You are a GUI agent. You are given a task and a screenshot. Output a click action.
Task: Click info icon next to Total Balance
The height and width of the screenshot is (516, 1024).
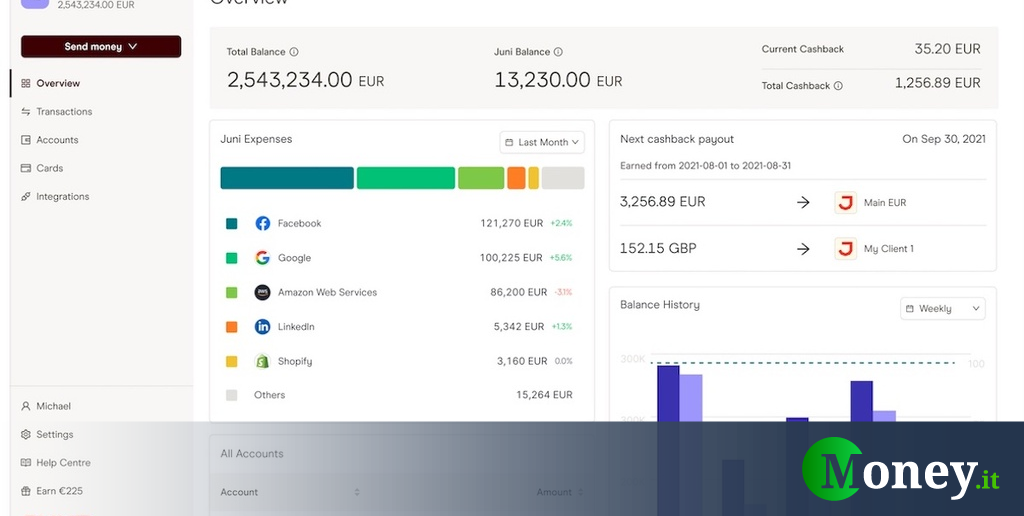[x=294, y=52]
